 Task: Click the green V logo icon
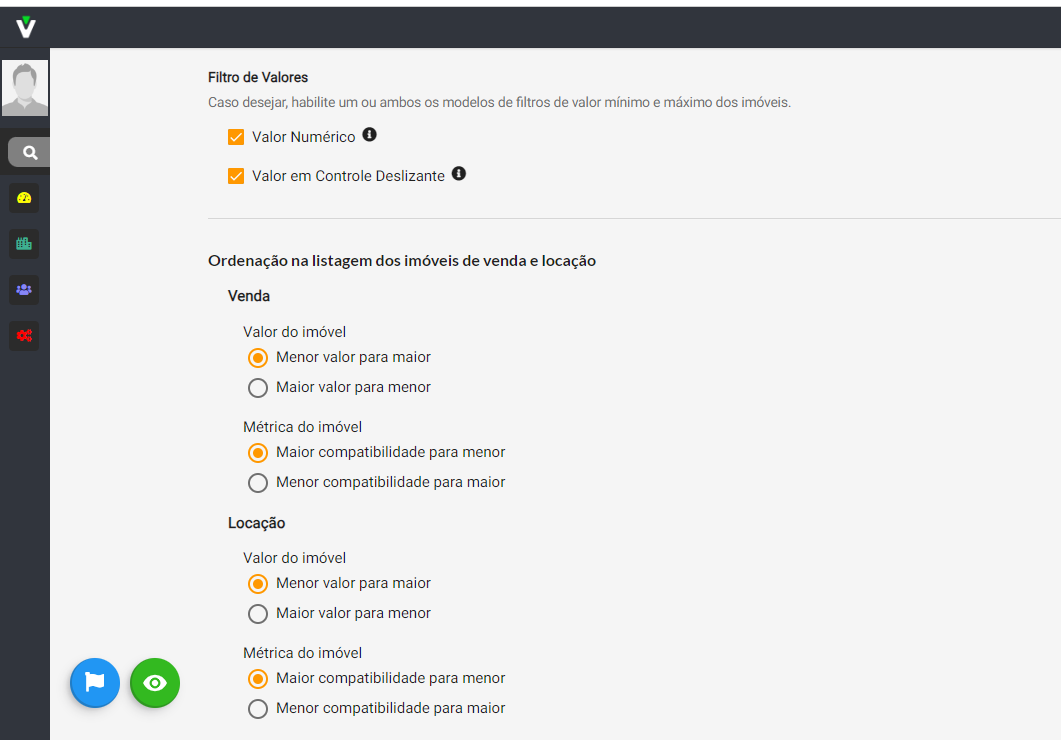26,27
